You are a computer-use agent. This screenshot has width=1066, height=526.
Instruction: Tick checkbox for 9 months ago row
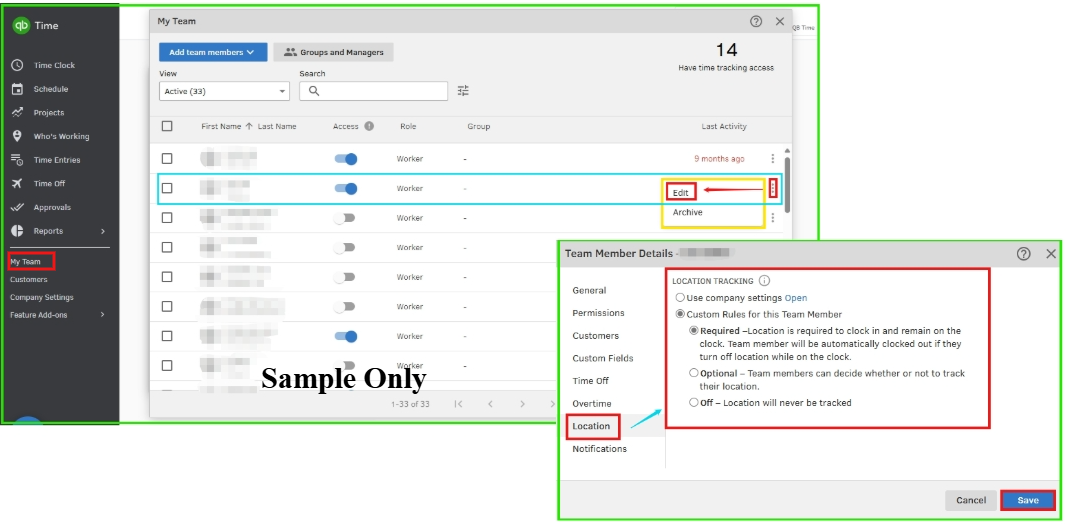167,158
